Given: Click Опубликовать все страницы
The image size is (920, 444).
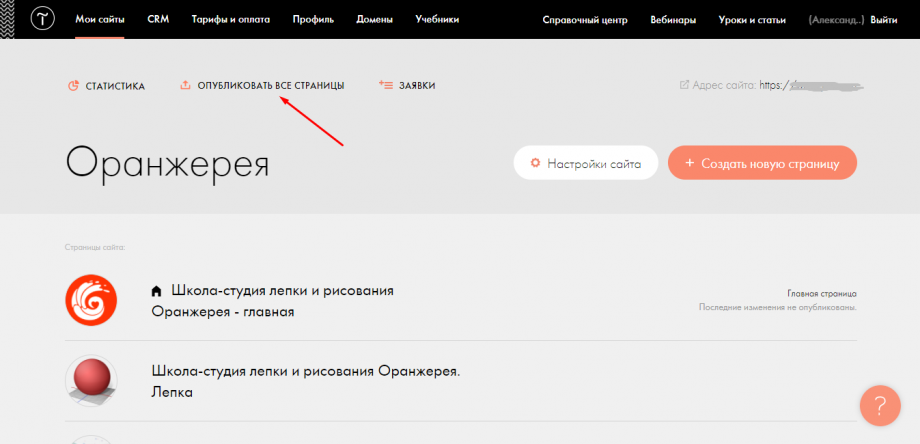Looking at the screenshot, I should (x=270, y=86).
